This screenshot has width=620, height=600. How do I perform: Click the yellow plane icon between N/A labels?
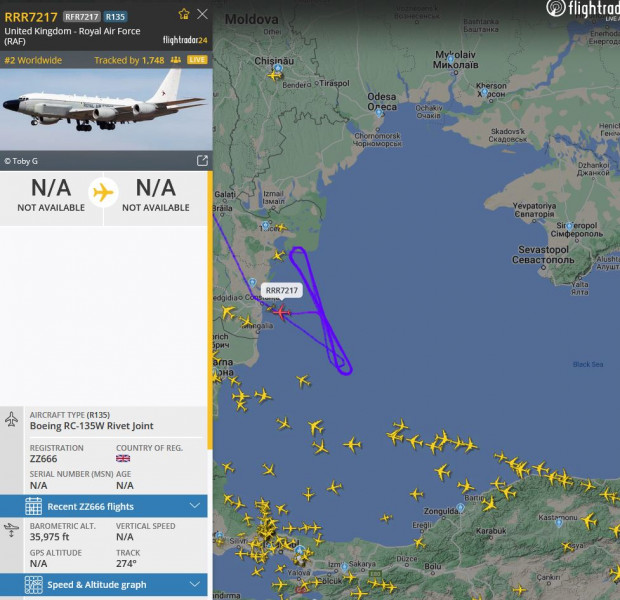[103, 193]
